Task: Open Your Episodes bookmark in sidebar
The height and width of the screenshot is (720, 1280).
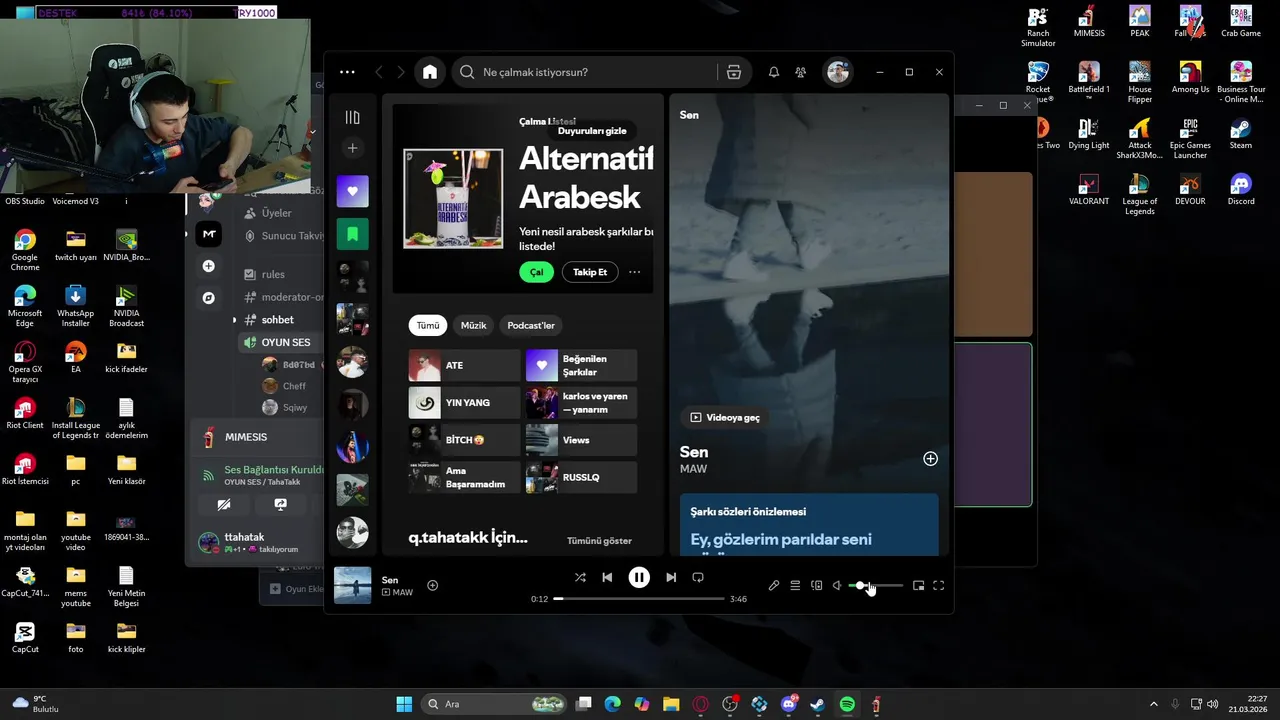Action: 352,234
